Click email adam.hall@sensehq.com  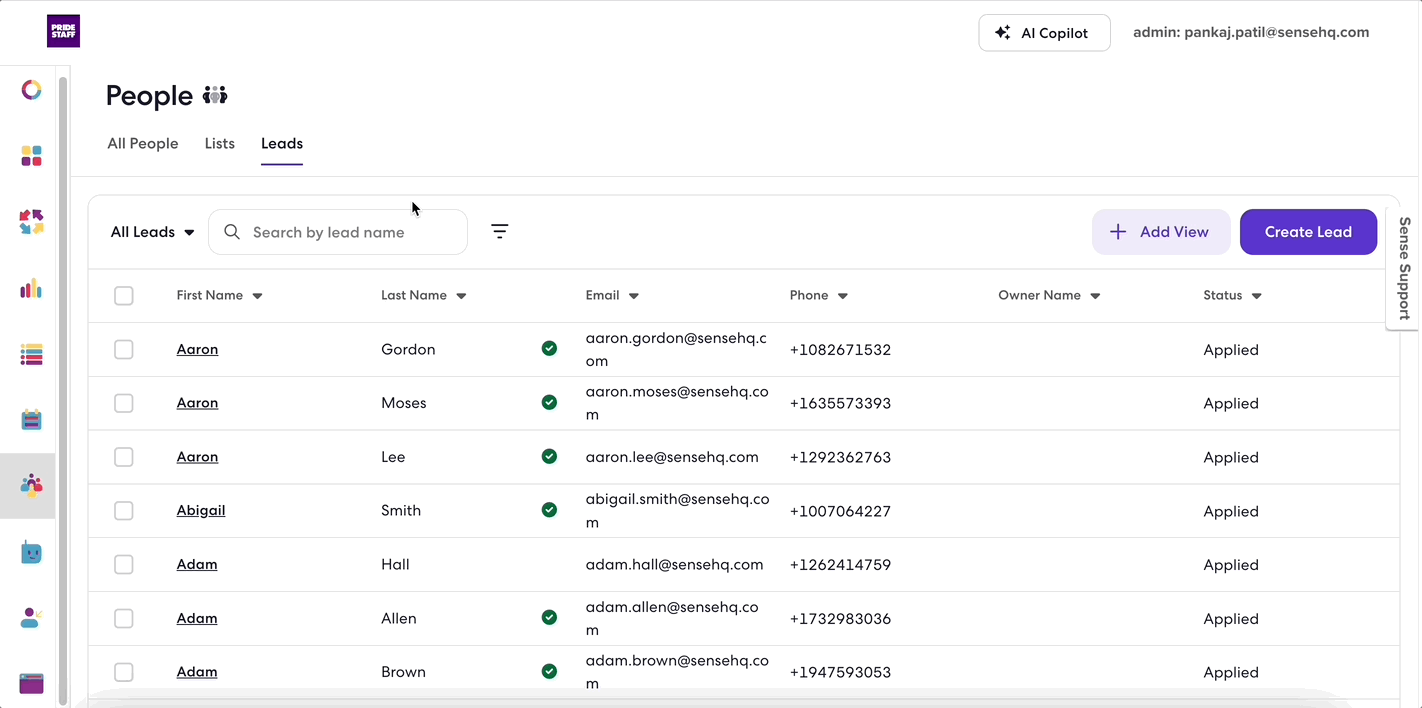[x=674, y=564]
